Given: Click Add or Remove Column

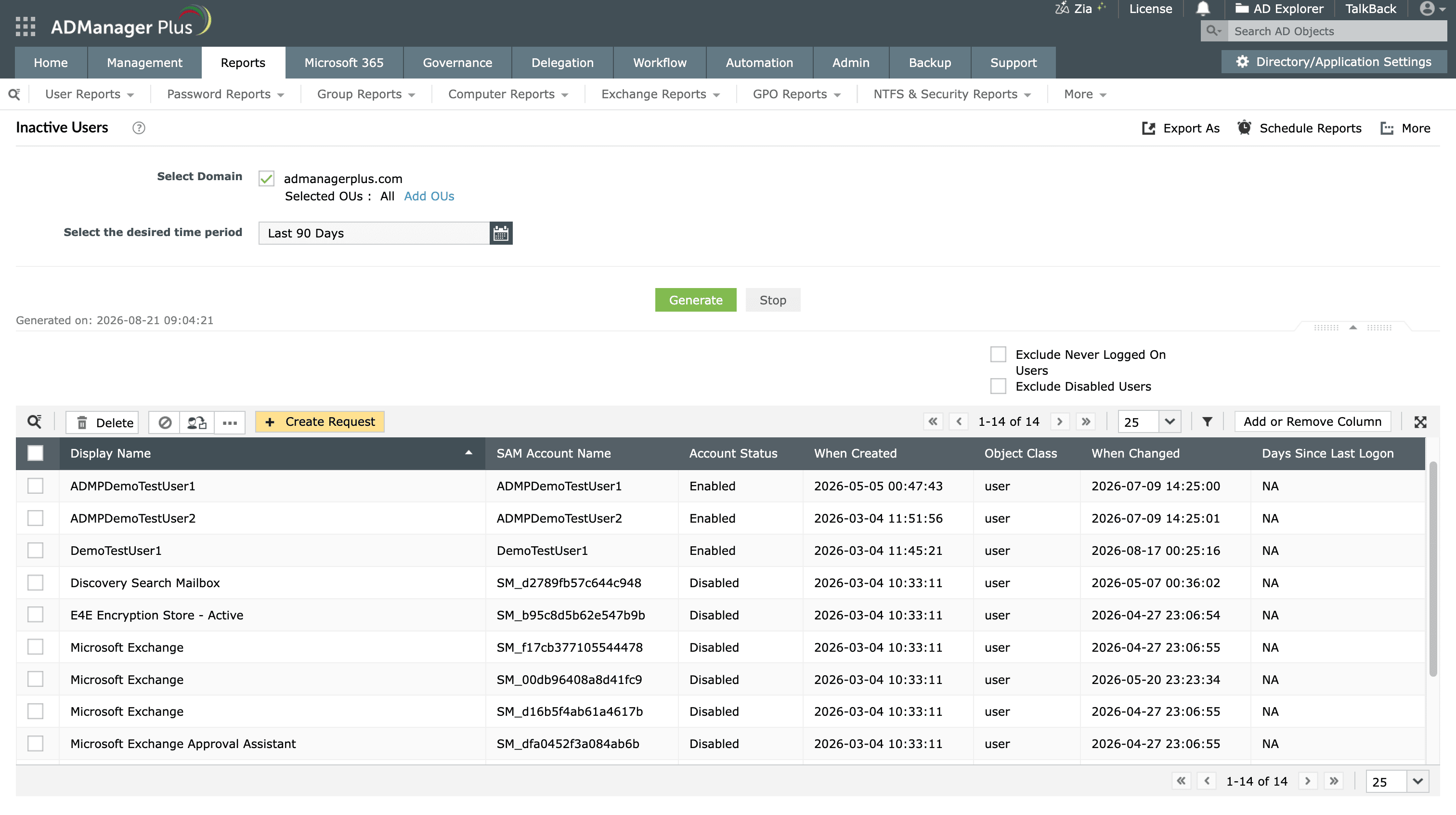Looking at the screenshot, I should click(x=1313, y=422).
